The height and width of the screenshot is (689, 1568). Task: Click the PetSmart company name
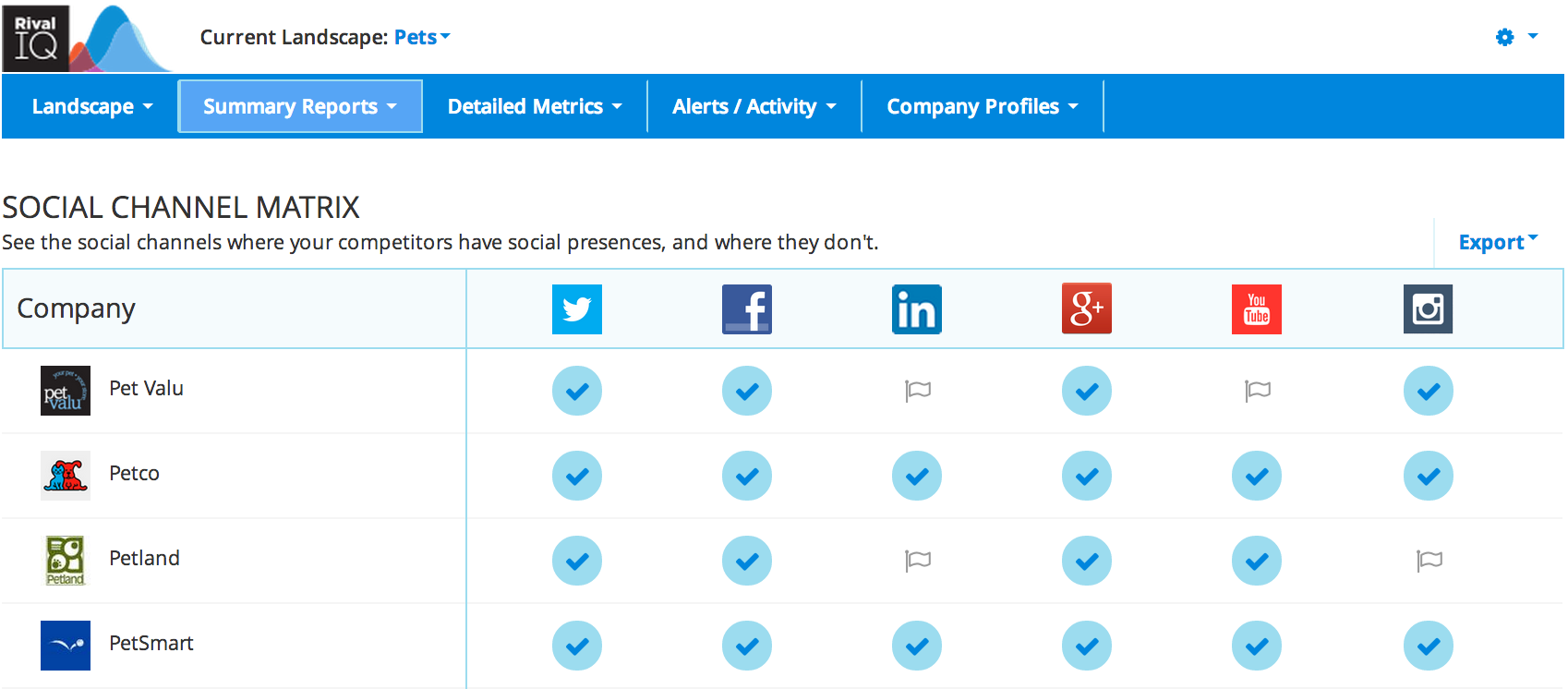click(151, 644)
